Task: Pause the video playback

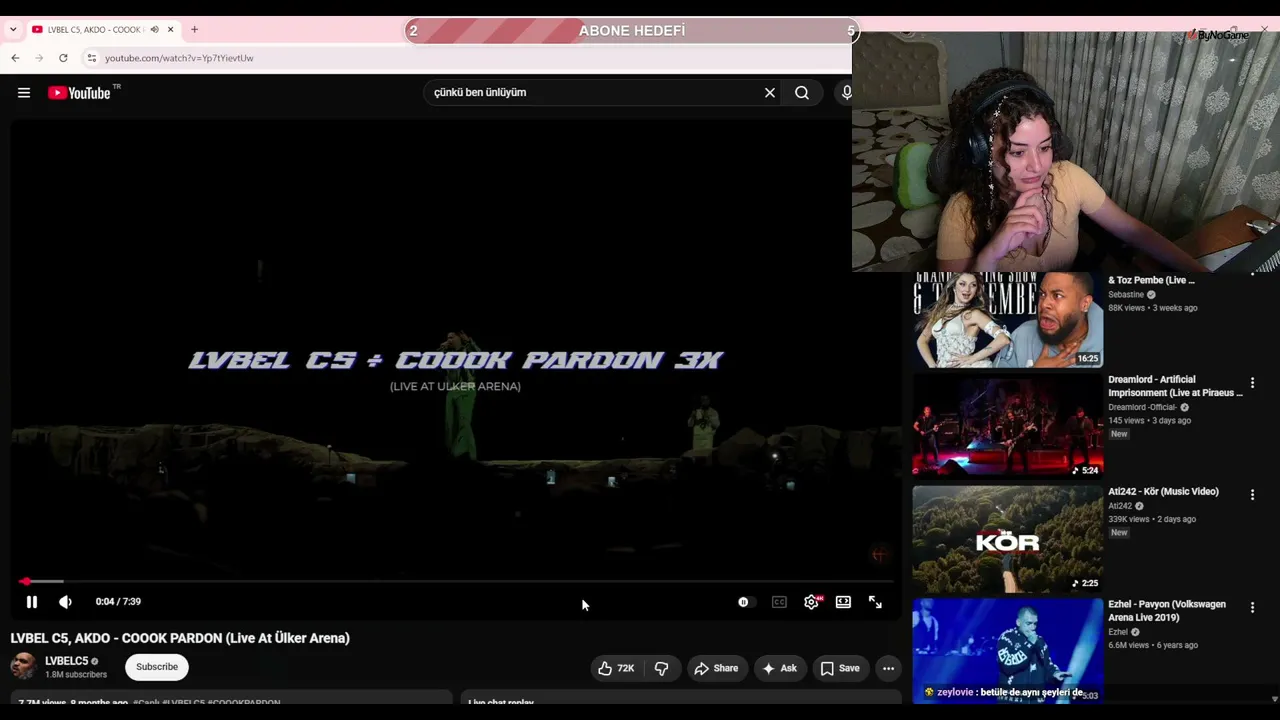Action: click(32, 602)
